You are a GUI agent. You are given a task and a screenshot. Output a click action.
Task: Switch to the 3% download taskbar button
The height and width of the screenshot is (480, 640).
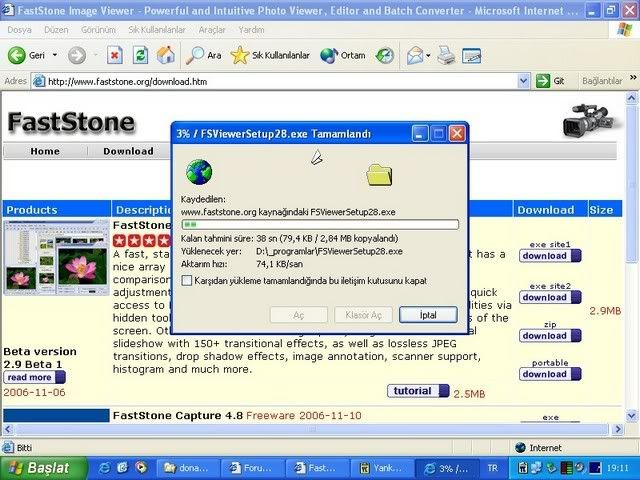pos(446,468)
